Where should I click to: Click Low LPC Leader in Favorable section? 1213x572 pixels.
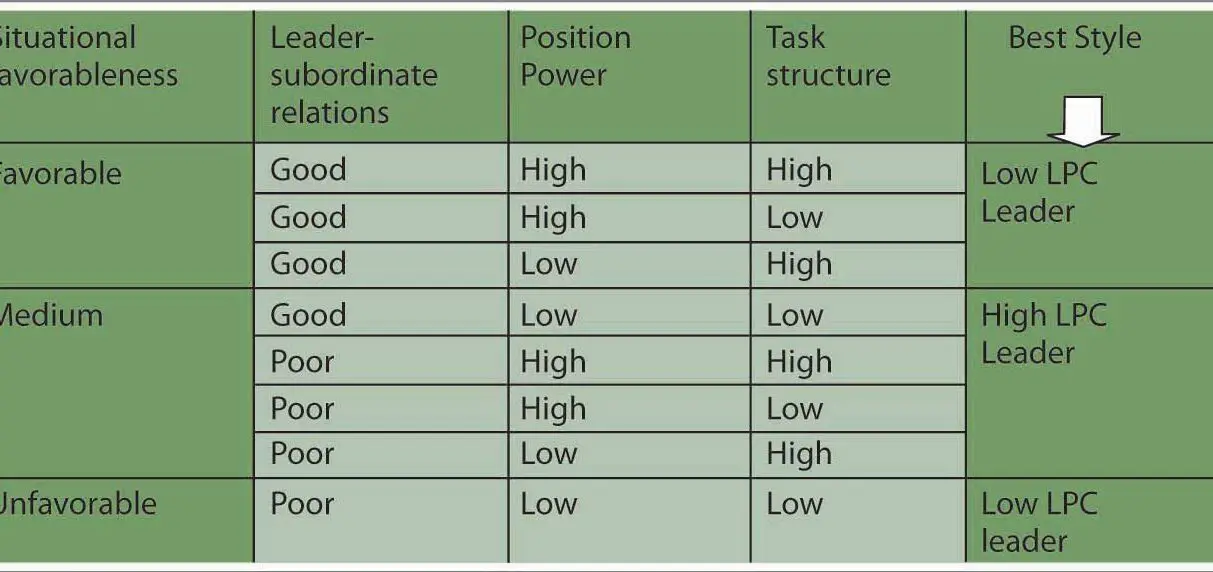click(1039, 192)
